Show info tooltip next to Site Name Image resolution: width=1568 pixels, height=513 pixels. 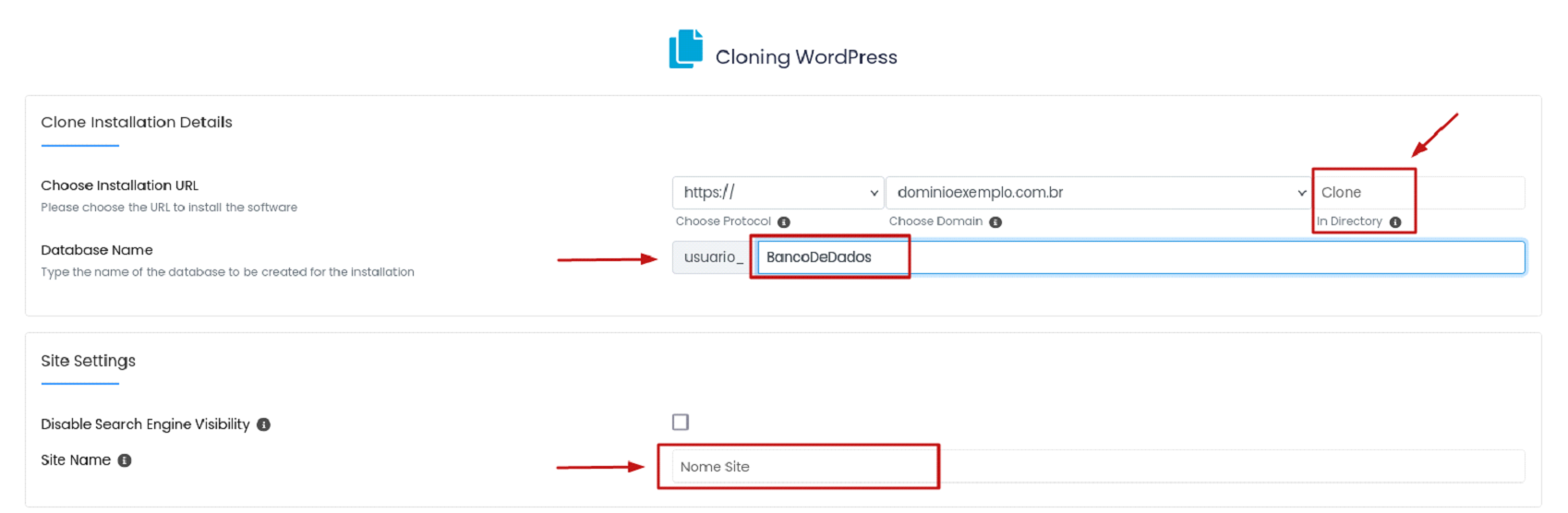click(x=125, y=460)
